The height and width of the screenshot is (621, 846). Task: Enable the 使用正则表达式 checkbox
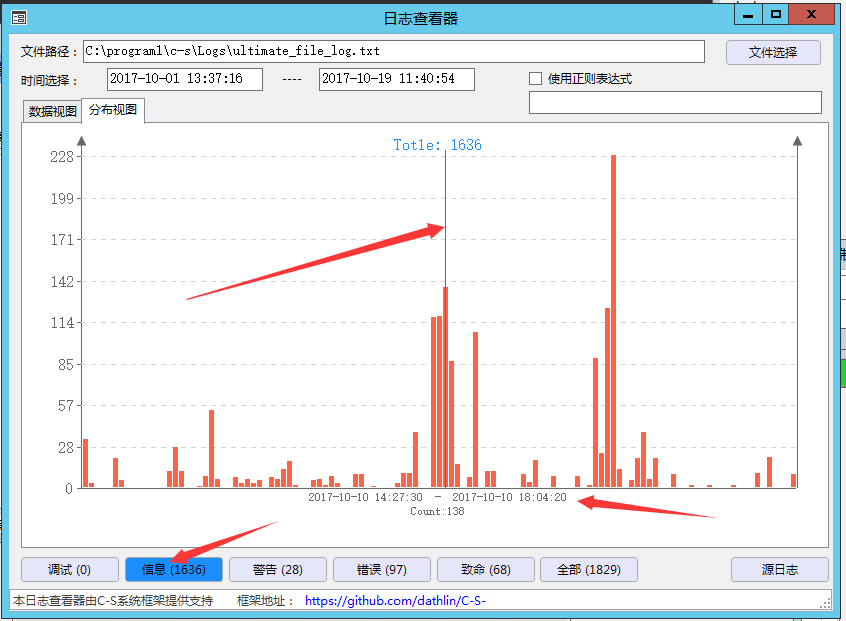click(x=535, y=79)
